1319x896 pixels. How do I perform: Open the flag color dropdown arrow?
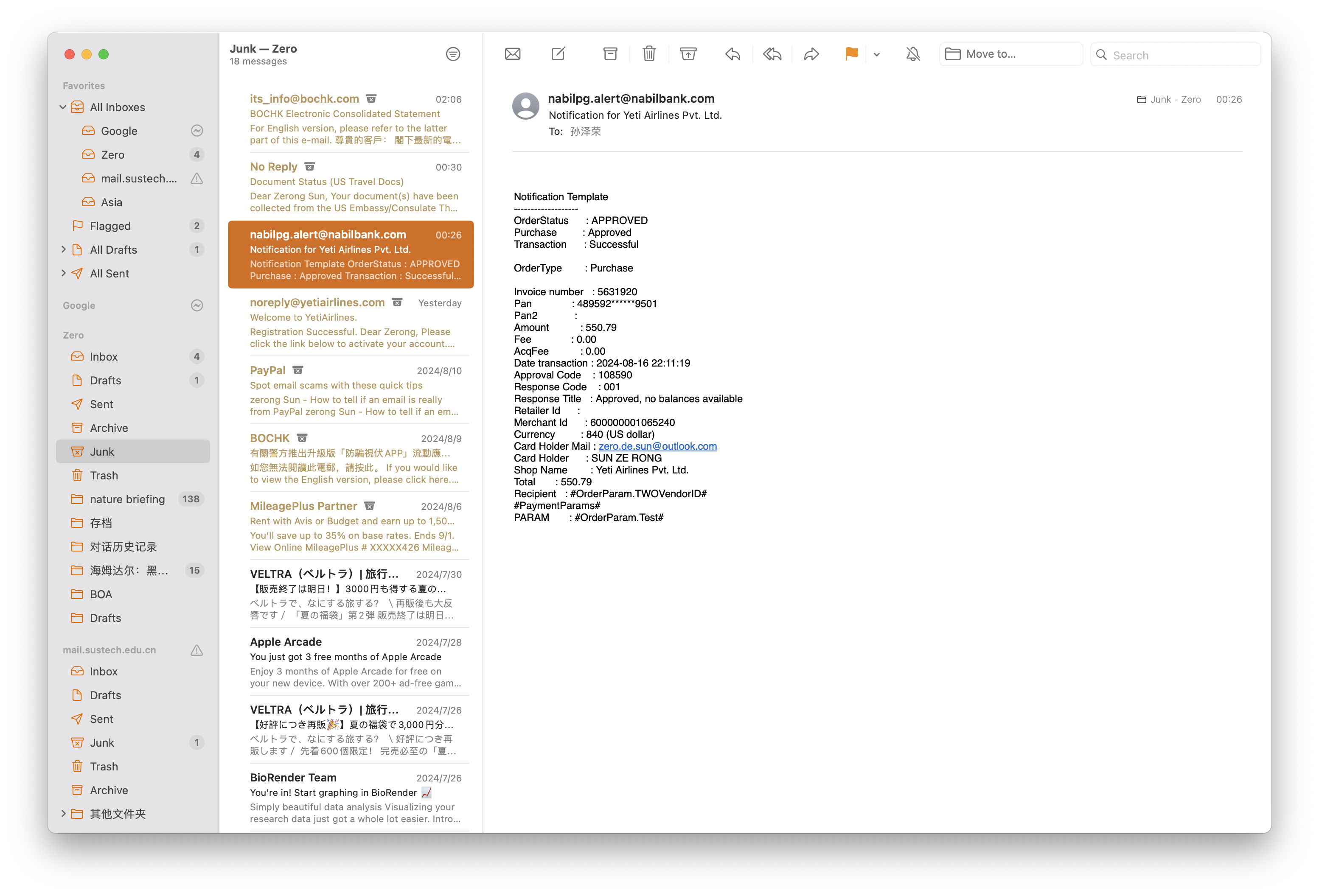(x=876, y=54)
